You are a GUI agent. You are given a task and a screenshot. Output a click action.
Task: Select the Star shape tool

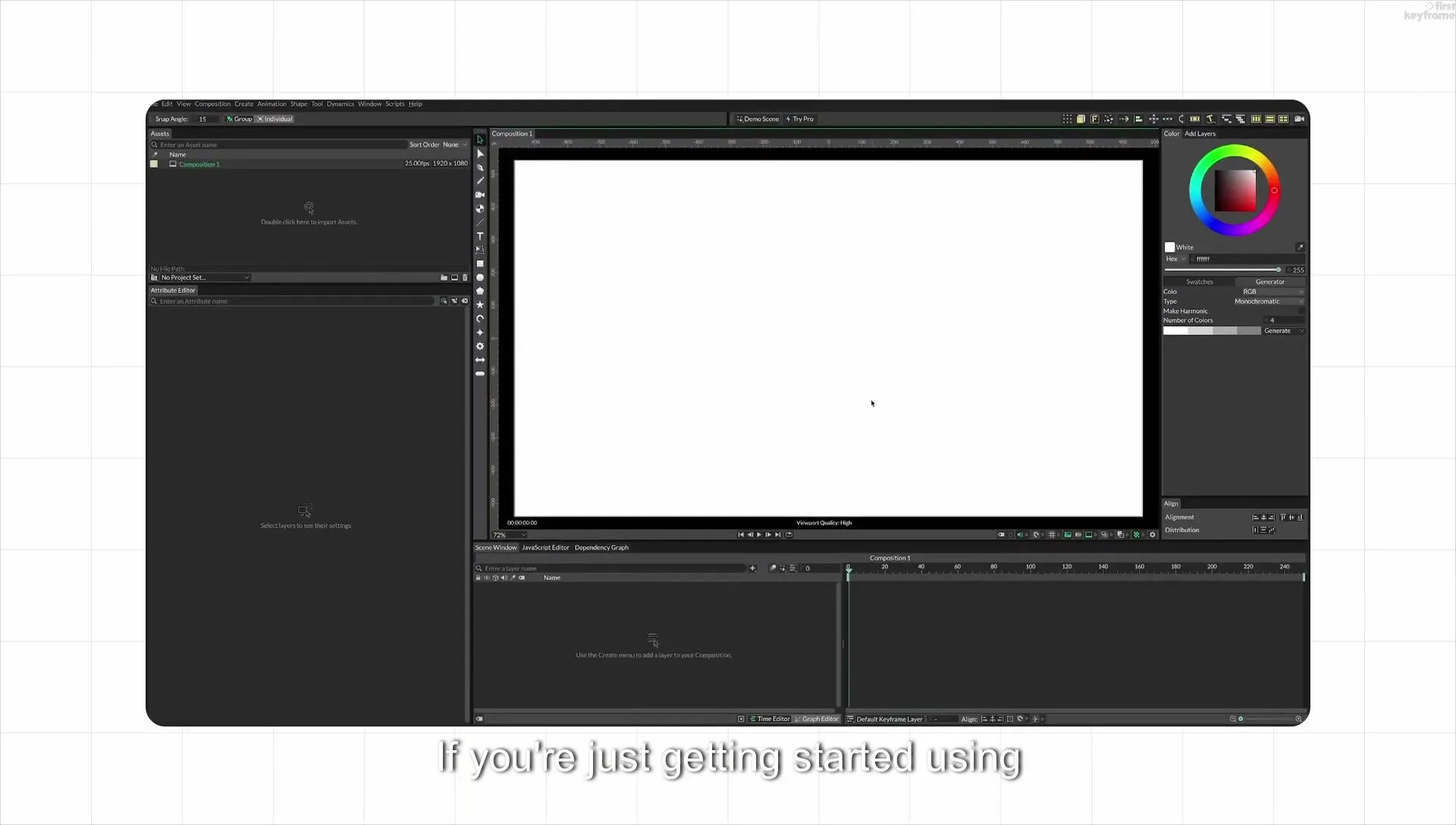pos(480,305)
